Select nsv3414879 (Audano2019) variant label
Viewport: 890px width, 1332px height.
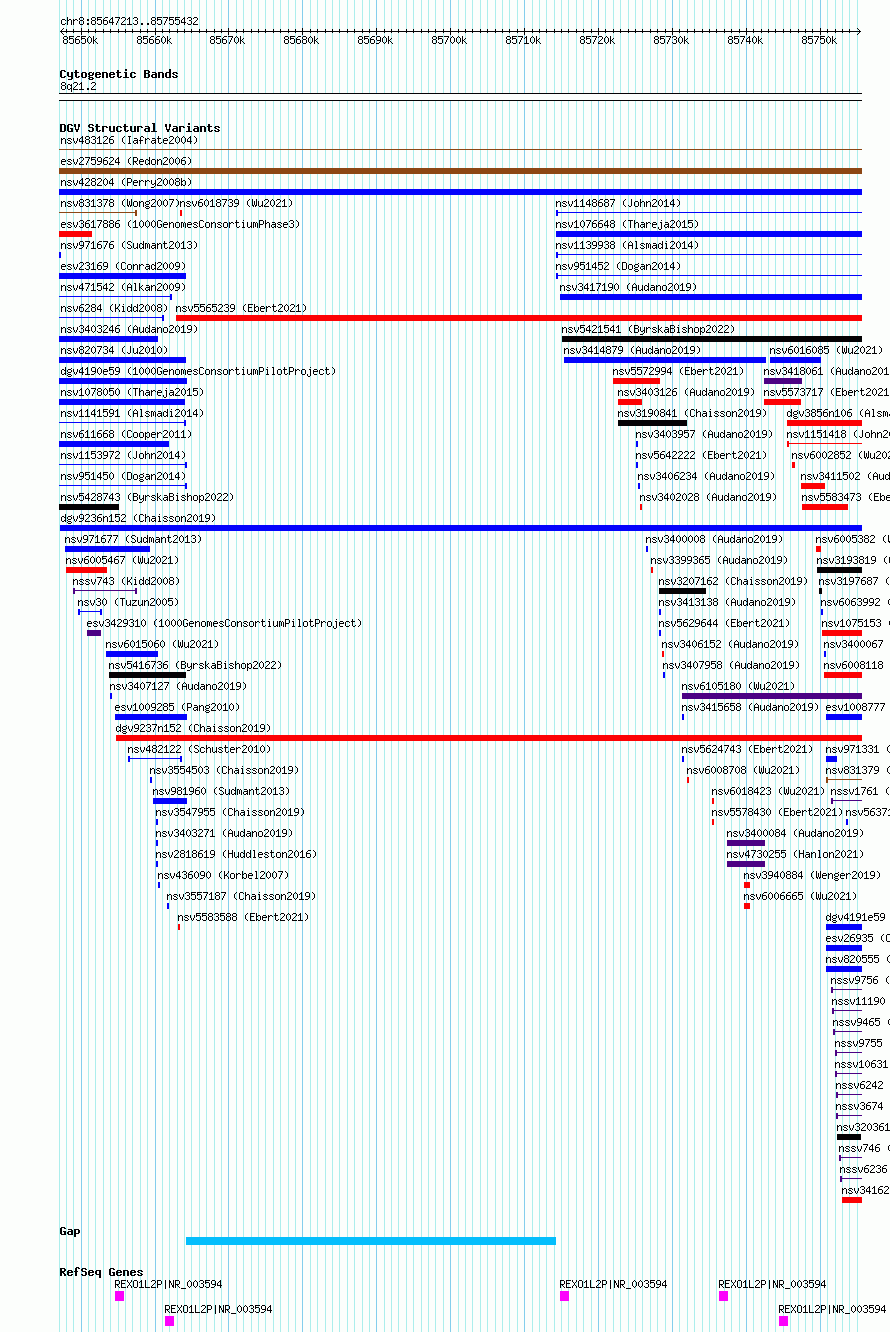click(632, 350)
